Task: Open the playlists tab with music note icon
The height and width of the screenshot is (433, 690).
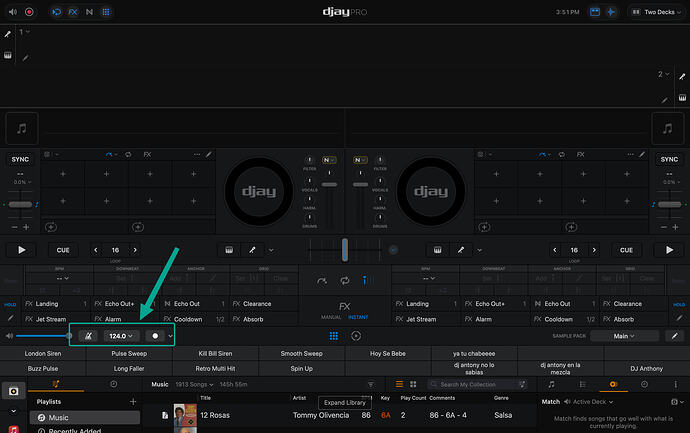Action: tap(55, 384)
